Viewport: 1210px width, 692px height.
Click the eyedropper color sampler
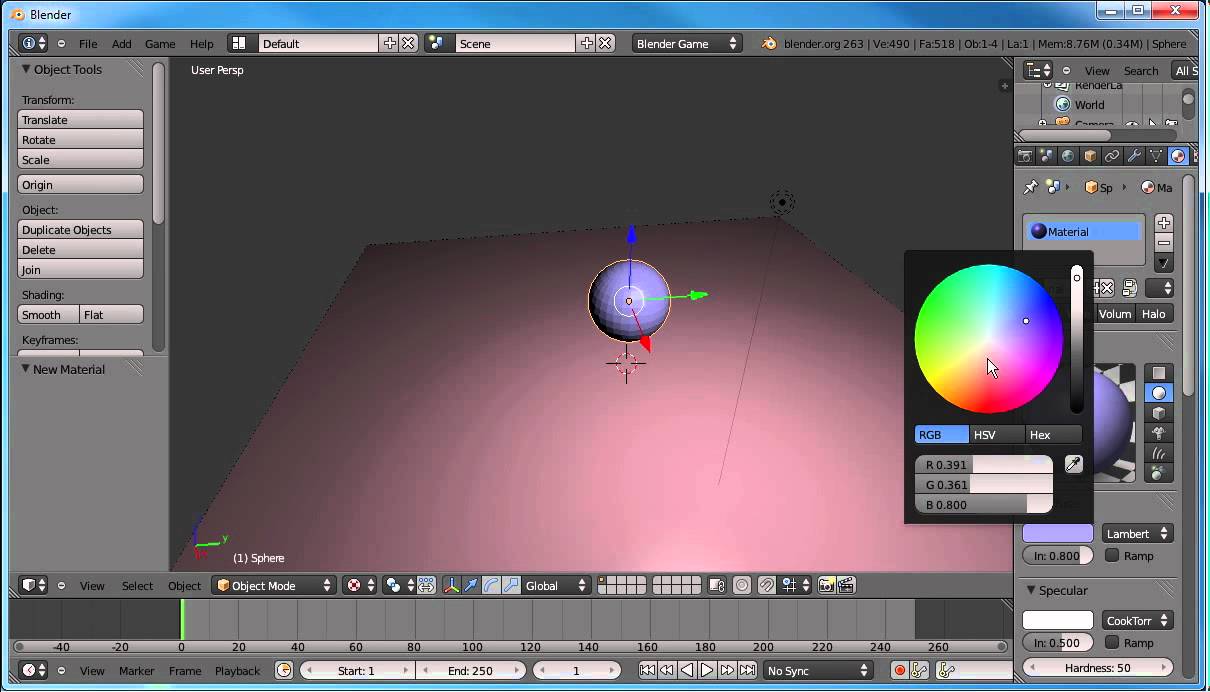1073,464
